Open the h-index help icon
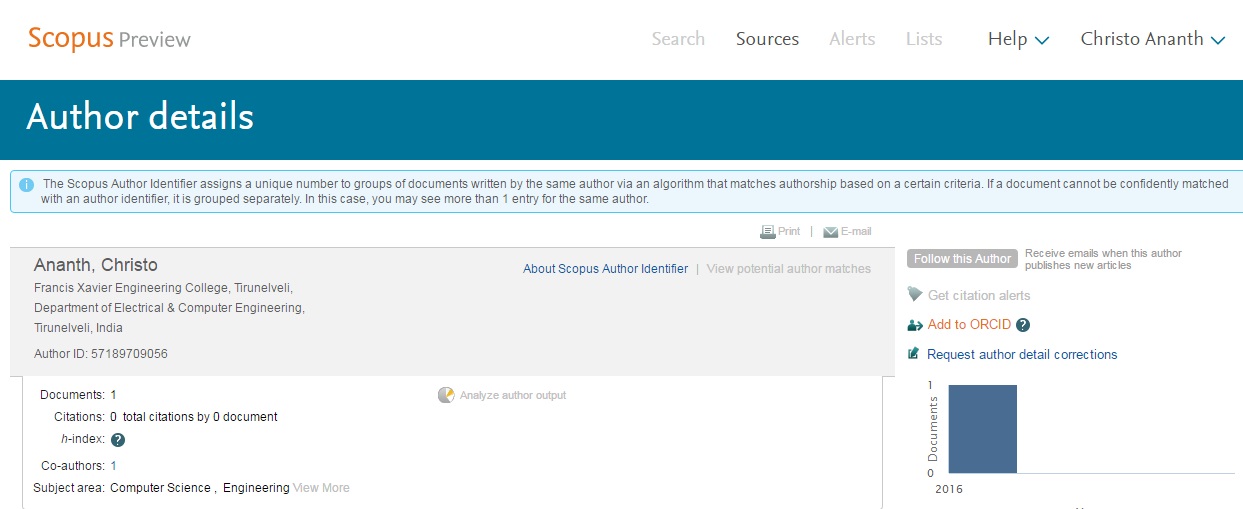Viewport: 1243px width, 509px height. tap(118, 440)
